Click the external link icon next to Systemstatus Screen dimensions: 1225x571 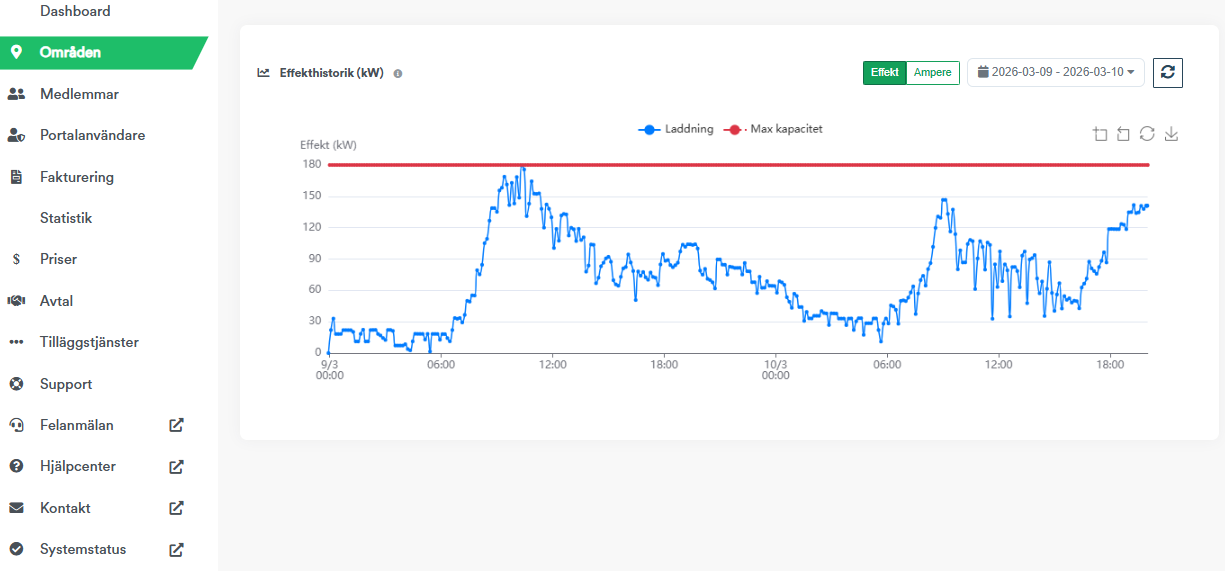tap(176, 549)
